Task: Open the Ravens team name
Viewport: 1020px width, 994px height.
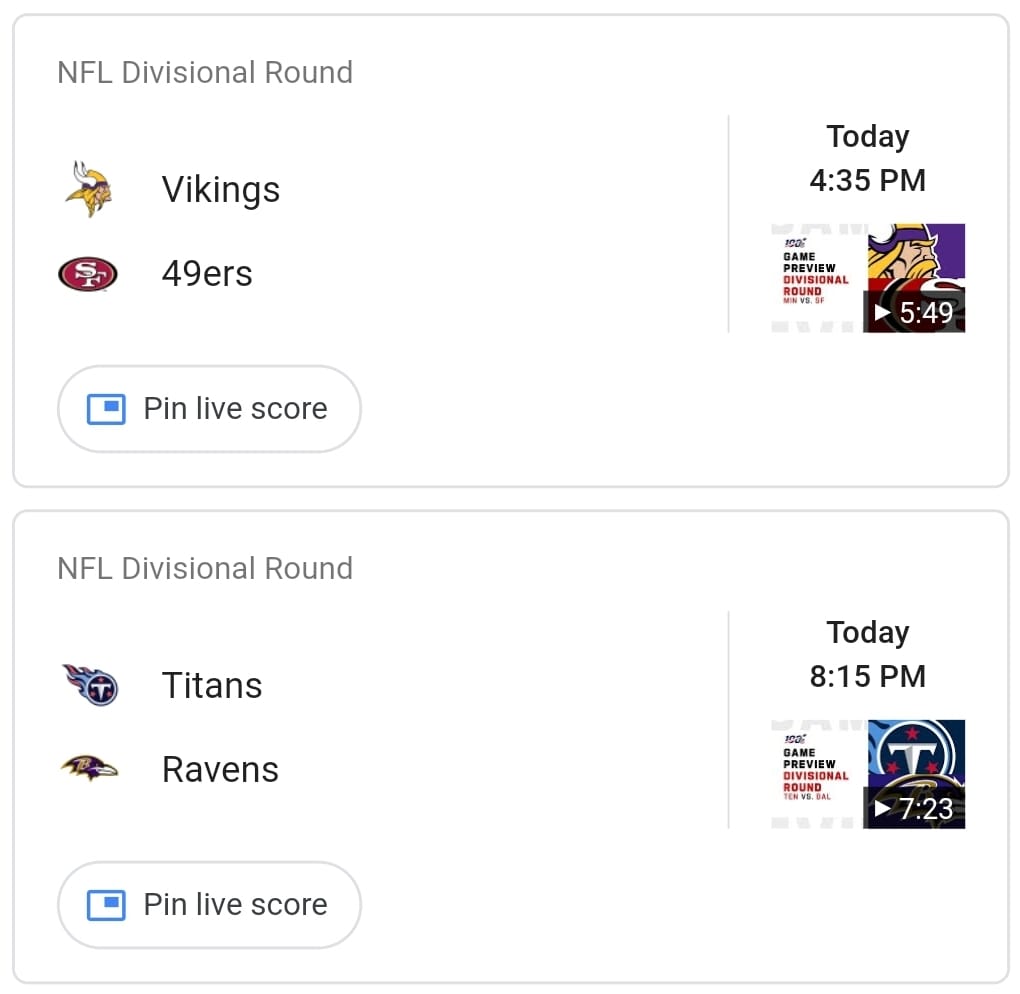Action: (220, 770)
